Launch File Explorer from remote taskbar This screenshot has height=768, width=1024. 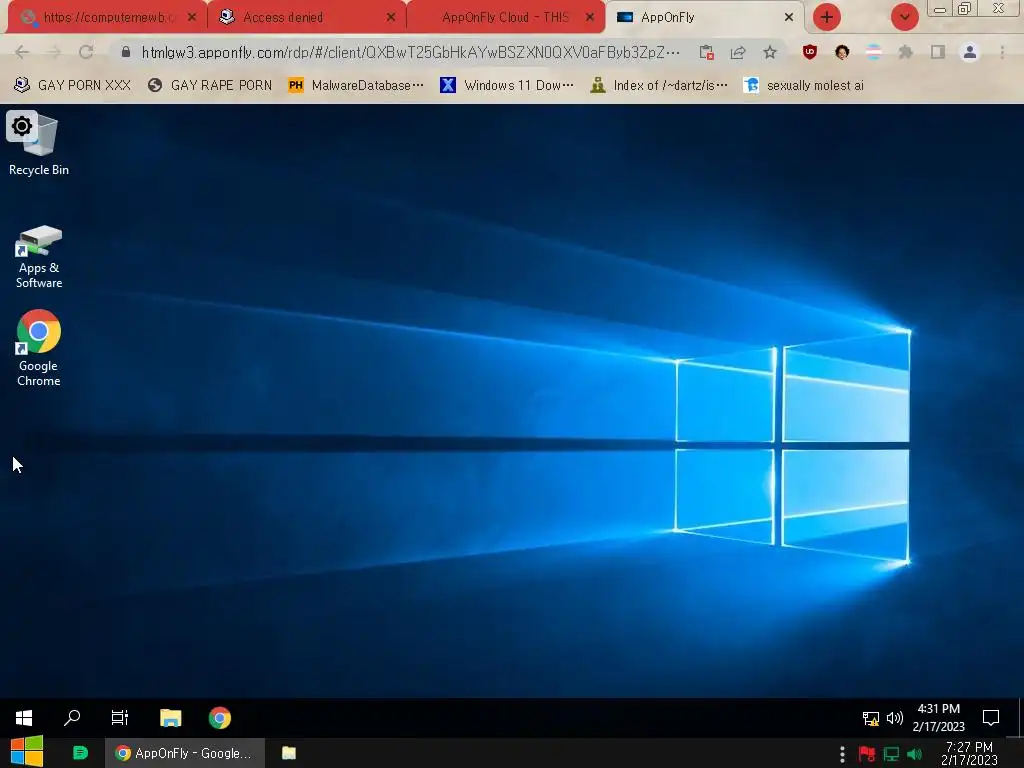click(x=170, y=718)
